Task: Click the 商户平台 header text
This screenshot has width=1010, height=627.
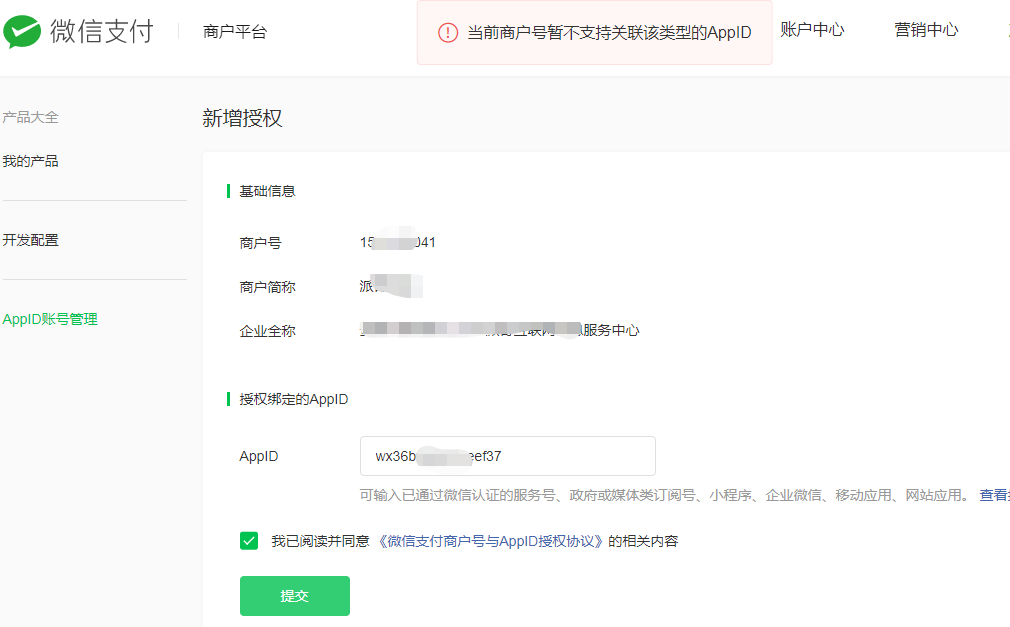Action: pos(234,32)
